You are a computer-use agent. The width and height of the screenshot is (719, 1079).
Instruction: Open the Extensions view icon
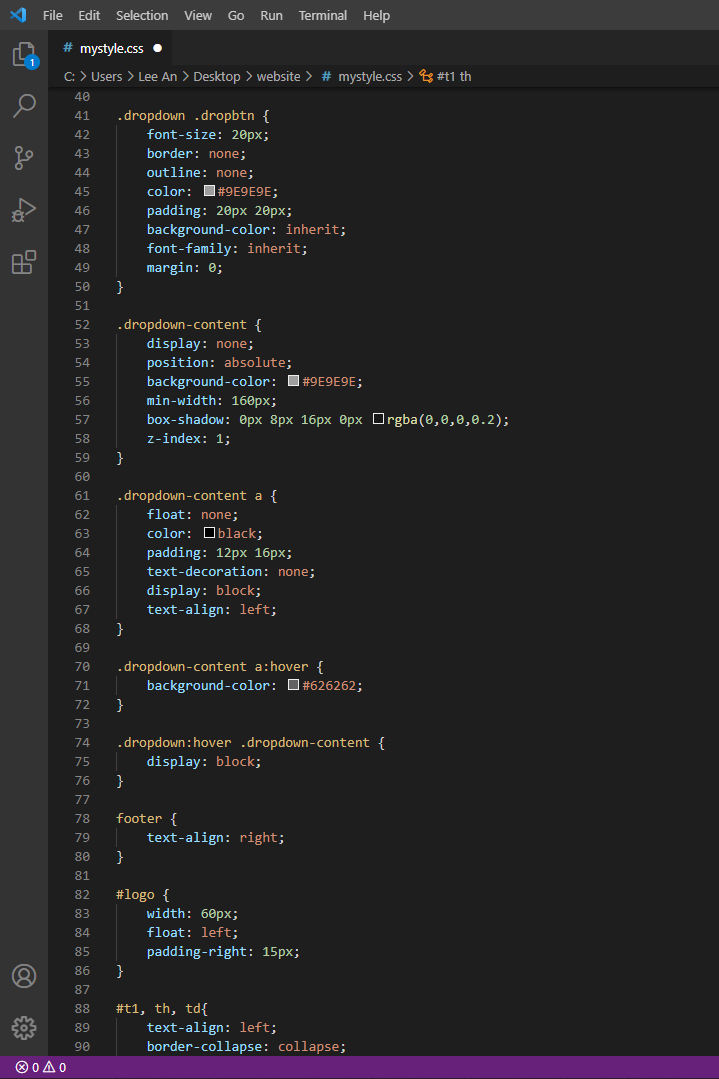(24, 262)
